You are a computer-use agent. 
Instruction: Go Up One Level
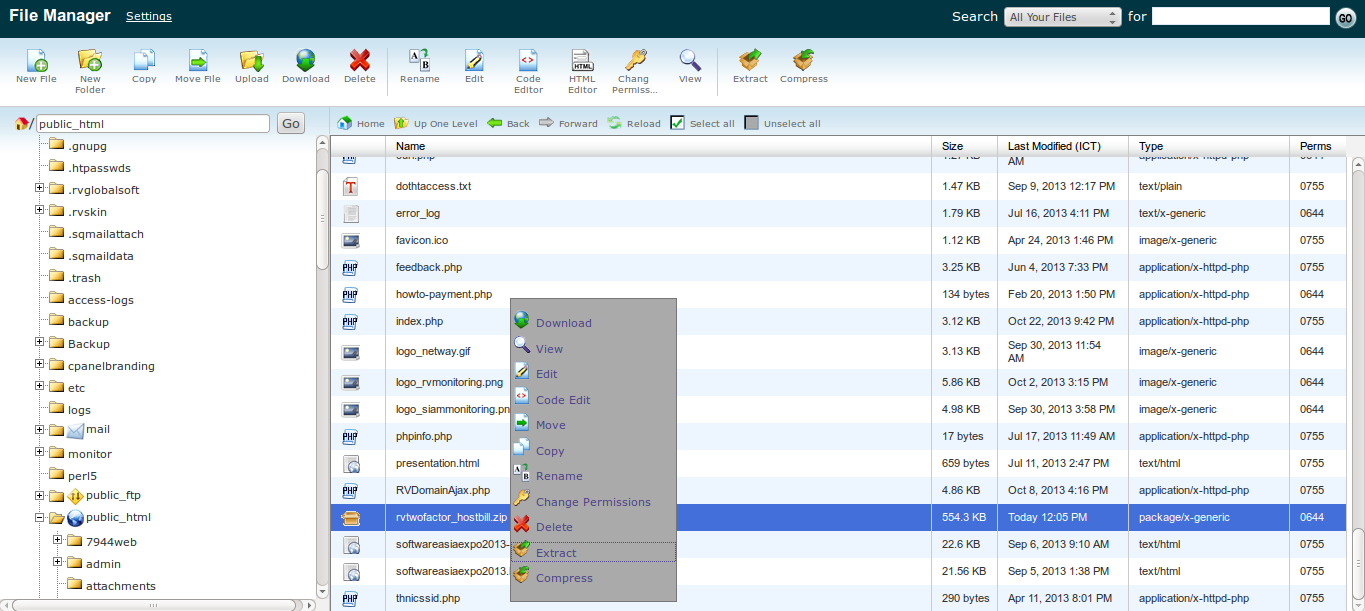(x=435, y=123)
